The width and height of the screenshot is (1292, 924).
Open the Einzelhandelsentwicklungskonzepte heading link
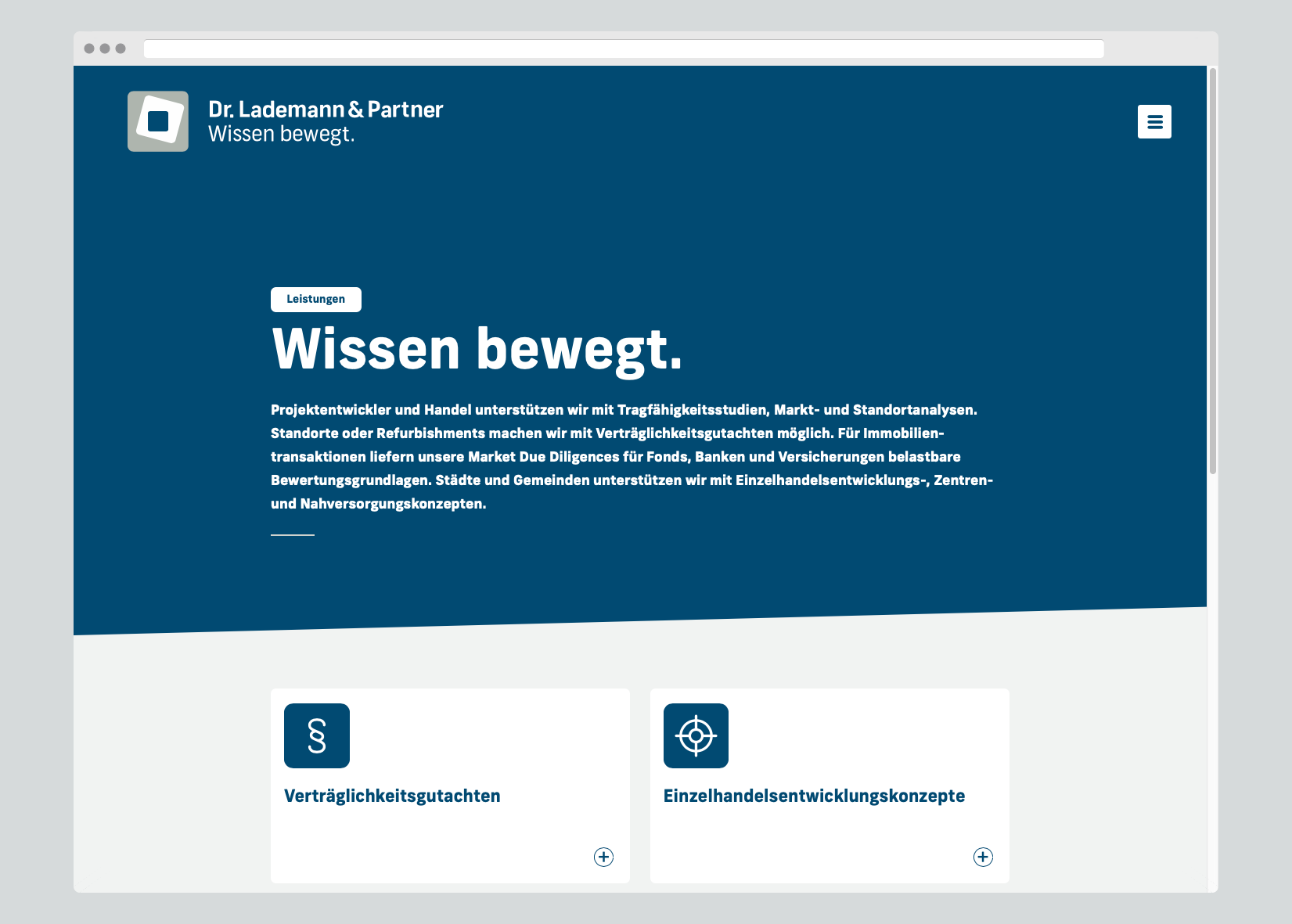(x=814, y=796)
